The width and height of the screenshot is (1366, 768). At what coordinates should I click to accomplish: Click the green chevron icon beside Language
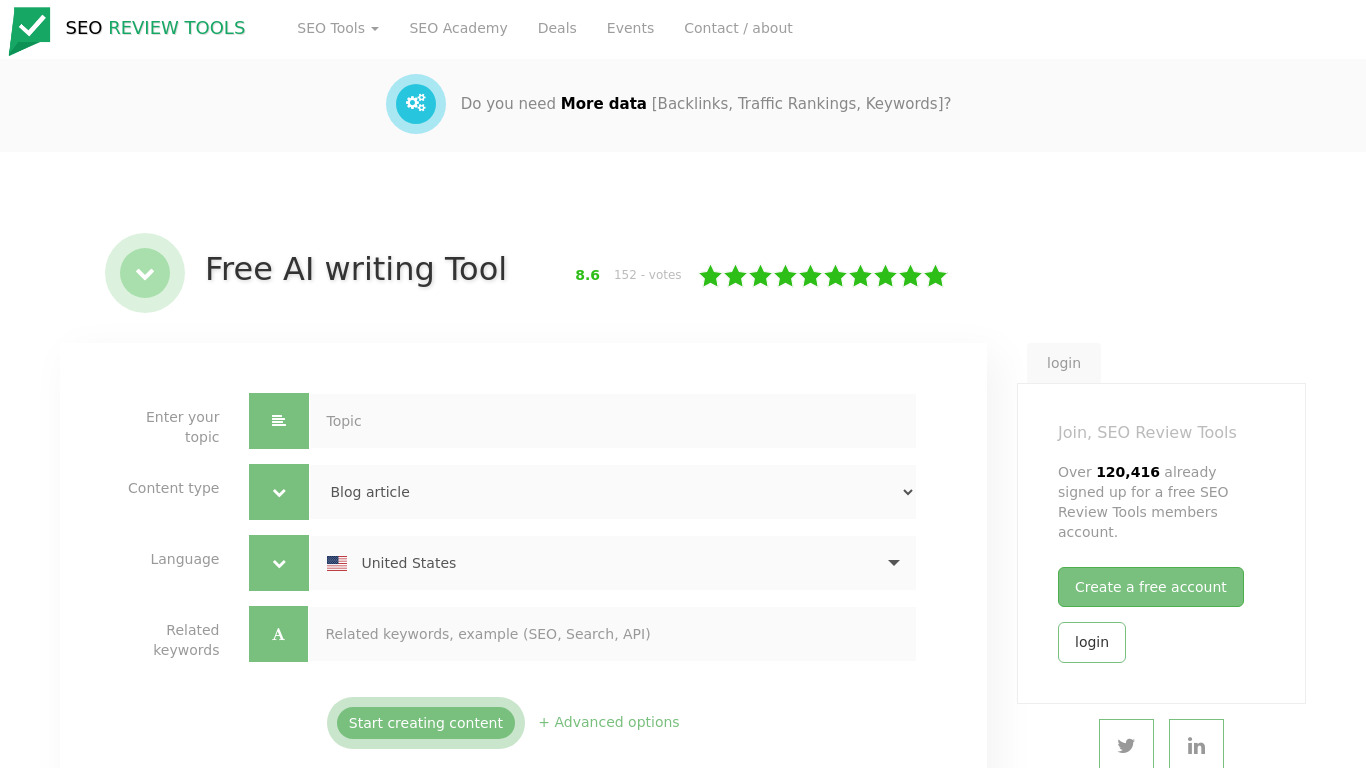(279, 563)
